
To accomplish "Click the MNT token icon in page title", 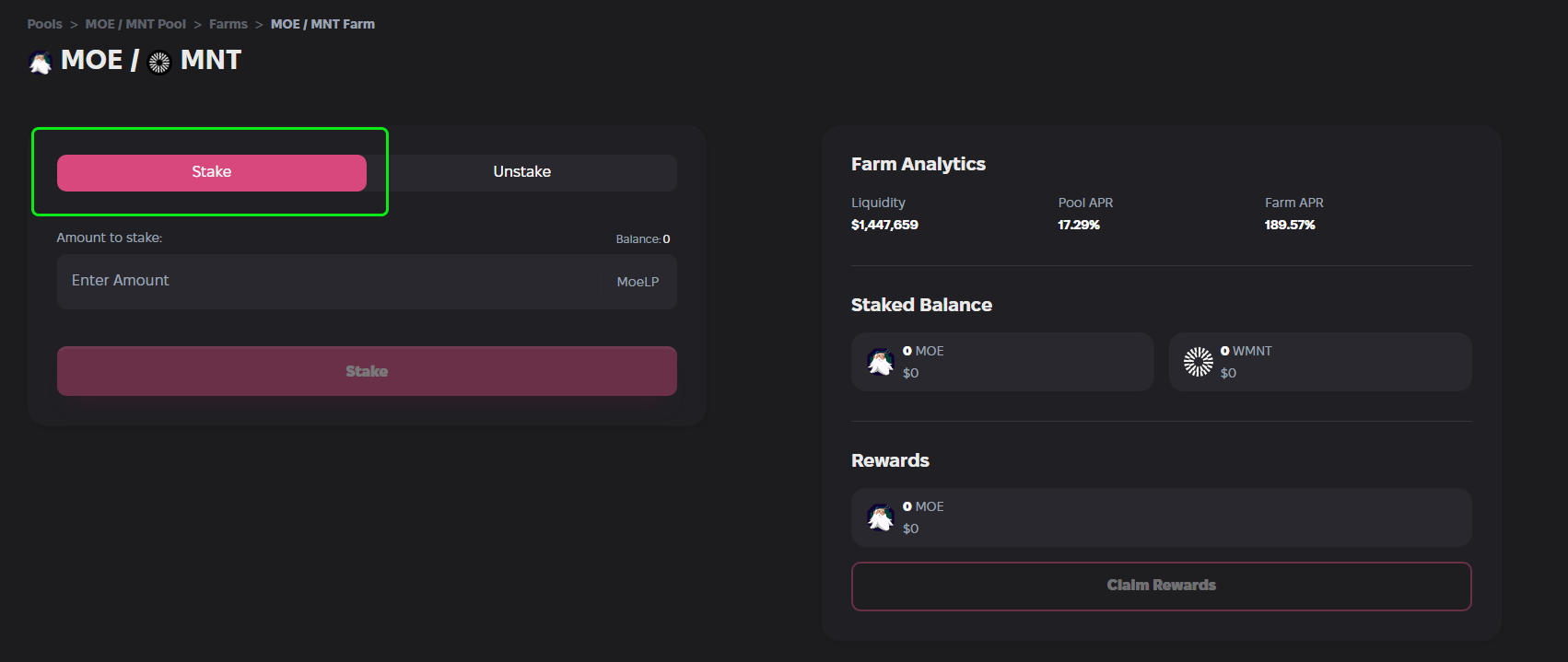I will click(159, 63).
